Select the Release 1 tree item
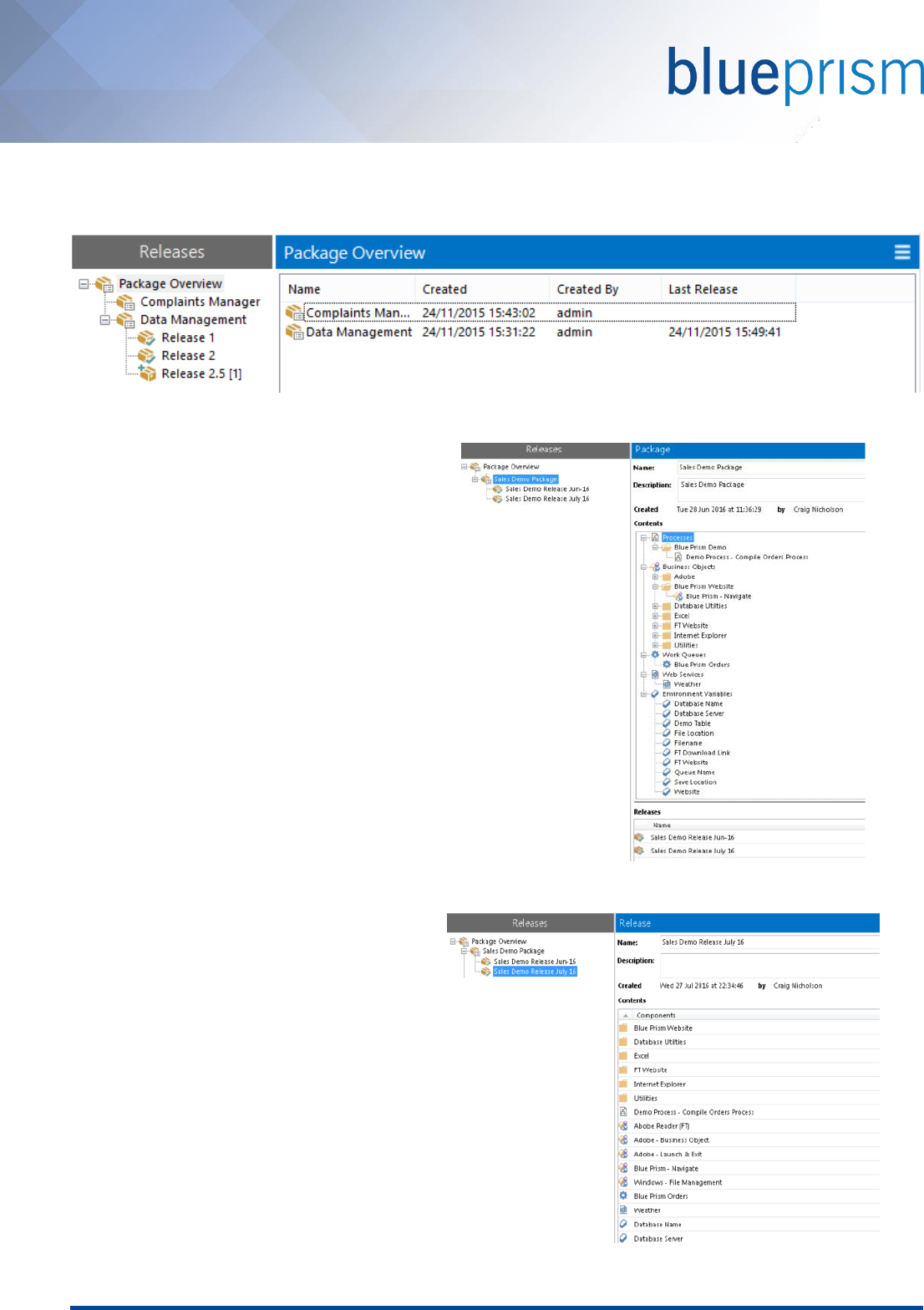Viewport: 924px width, 1310px height. click(188, 338)
